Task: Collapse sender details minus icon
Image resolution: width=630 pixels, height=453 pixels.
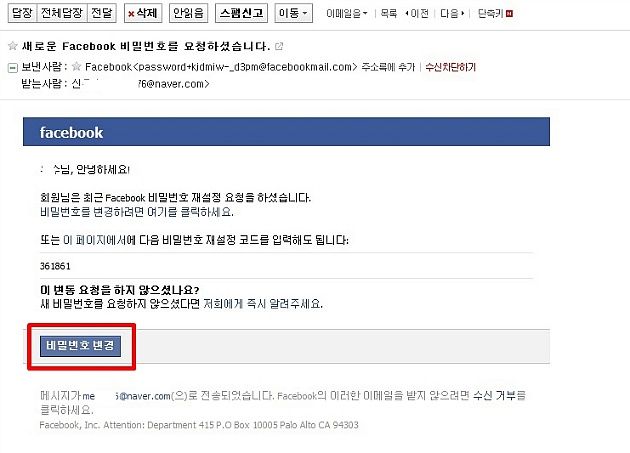Action: tap(12, 68)
